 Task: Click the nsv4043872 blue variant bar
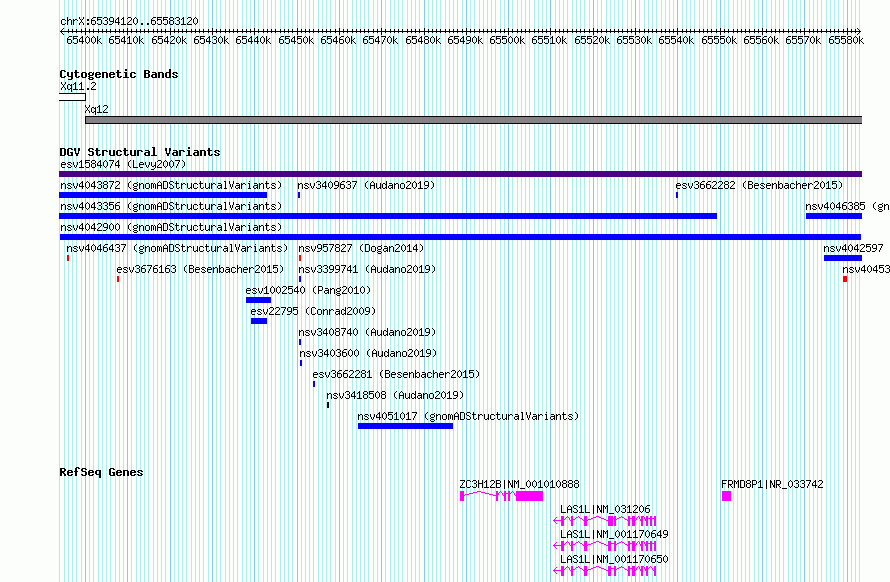click(163, 195)
